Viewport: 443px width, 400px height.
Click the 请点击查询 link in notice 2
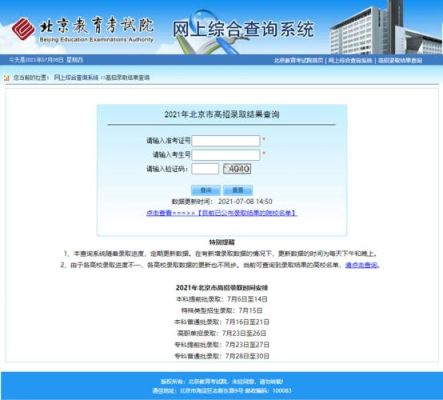tap(362, 265)
